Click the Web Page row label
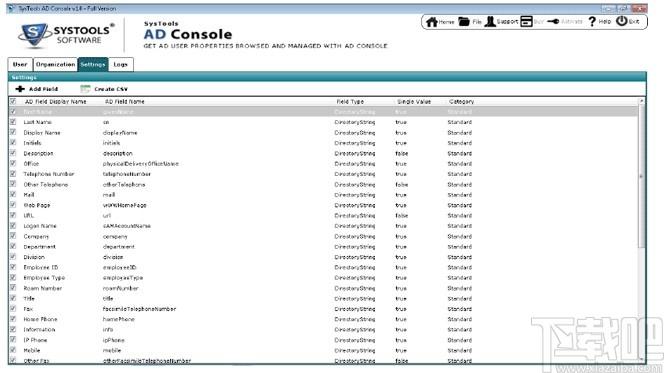Screen dimensions: 666x373 [x=37, y=205]
